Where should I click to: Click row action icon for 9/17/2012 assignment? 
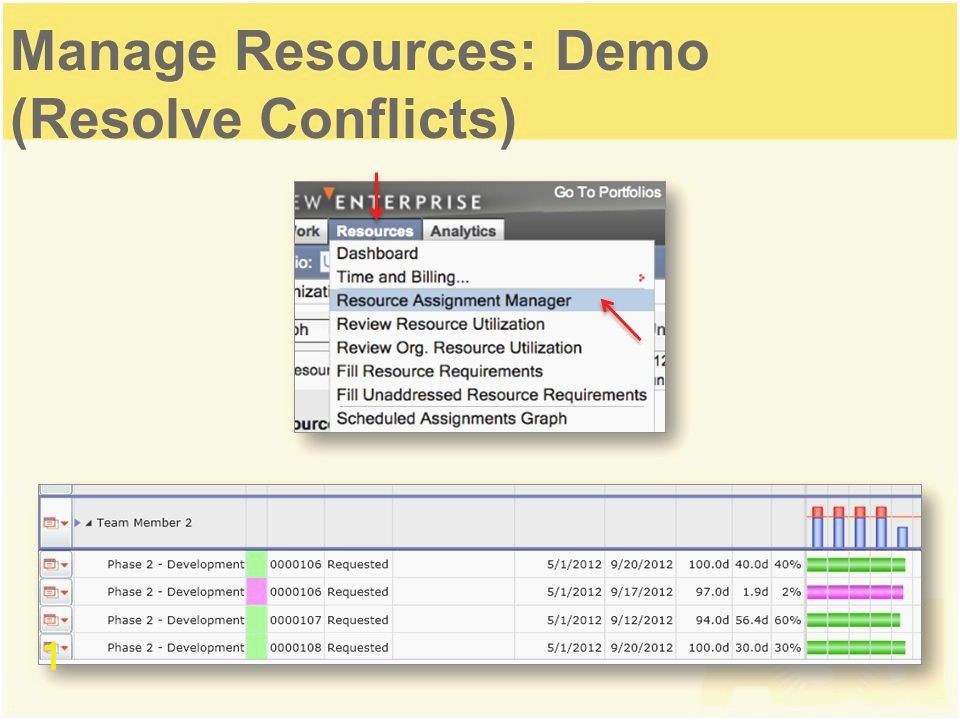point(55,592)
